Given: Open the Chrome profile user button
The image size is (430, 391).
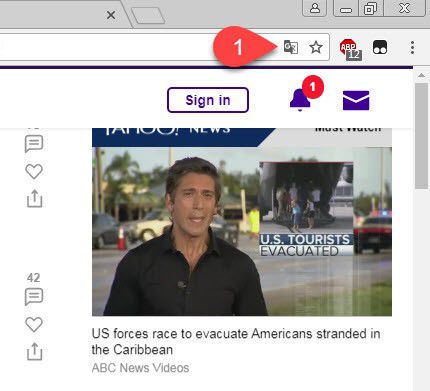Looking at the screenshot, I should (315, 8).
